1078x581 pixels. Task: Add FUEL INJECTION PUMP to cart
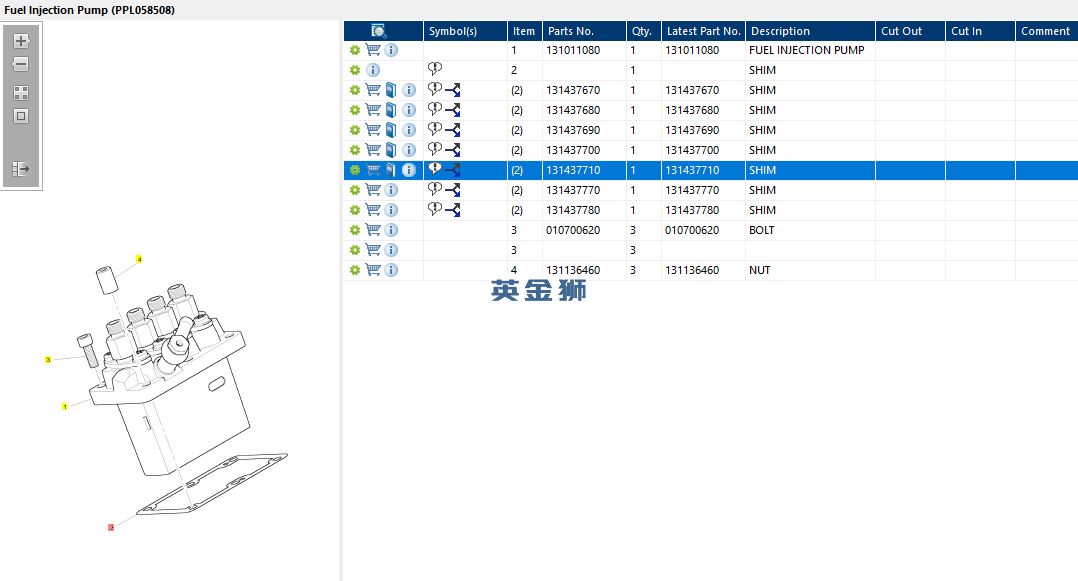(x=373, y=50)
